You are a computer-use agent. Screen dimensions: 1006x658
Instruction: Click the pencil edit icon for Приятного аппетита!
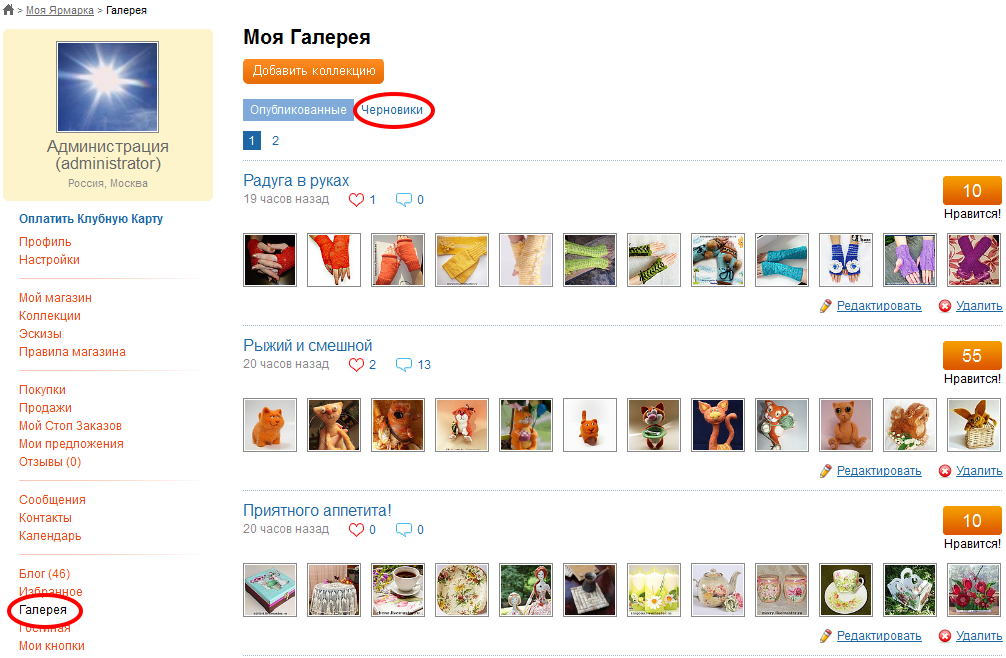click(826, 636)
